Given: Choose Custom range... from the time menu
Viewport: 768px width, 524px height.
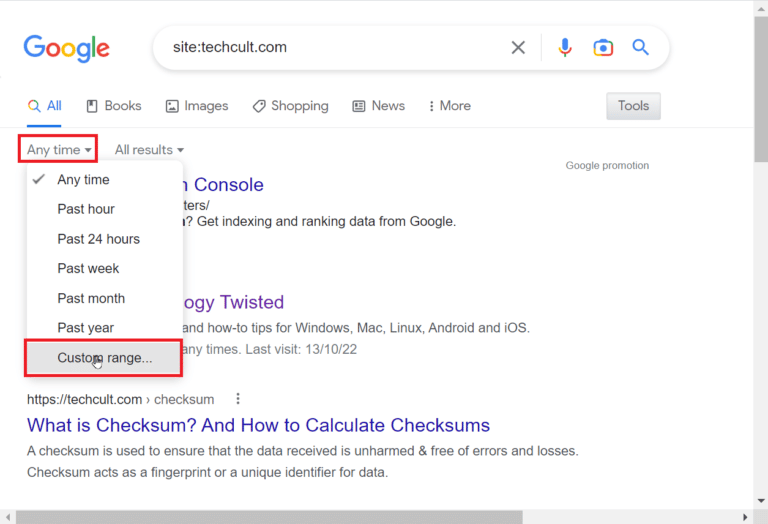Looking at the screenshot, I should click(x=104, y=358).
